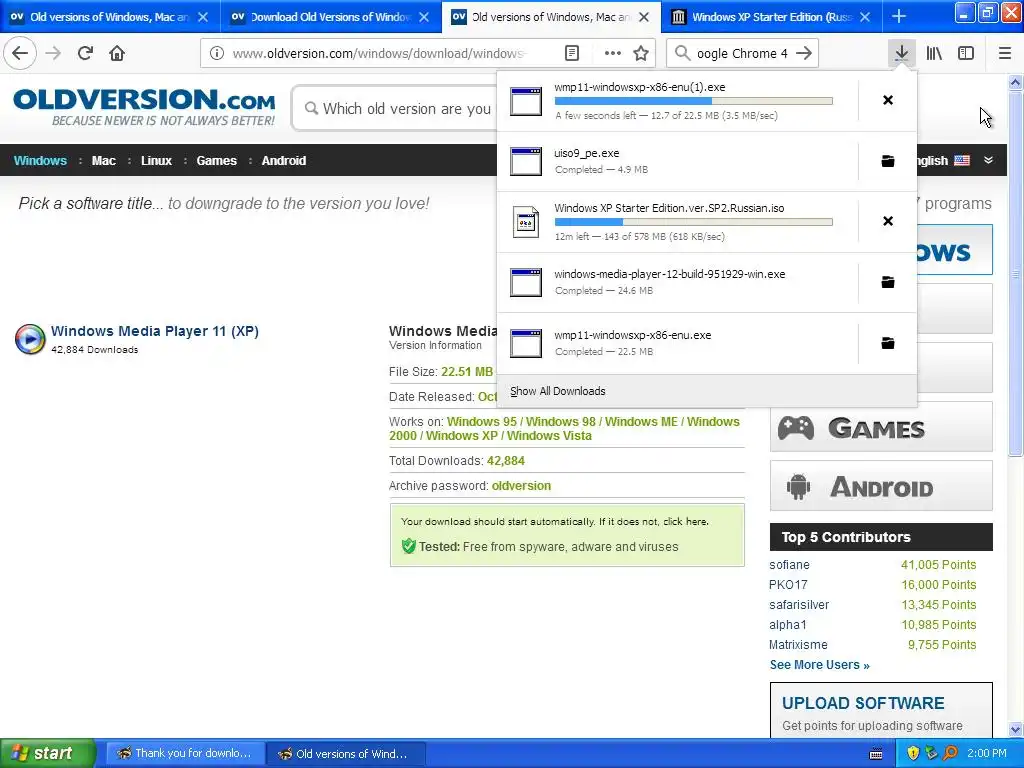Close the Download Old Versions tab
Screen dimensions: 1024x768
[x=424, y=17]
